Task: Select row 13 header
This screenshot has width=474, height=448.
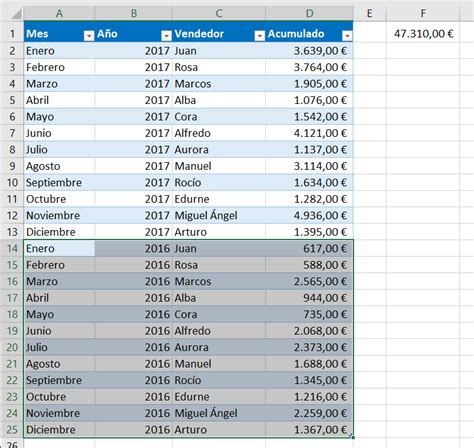Action: [x=12, y=232]
